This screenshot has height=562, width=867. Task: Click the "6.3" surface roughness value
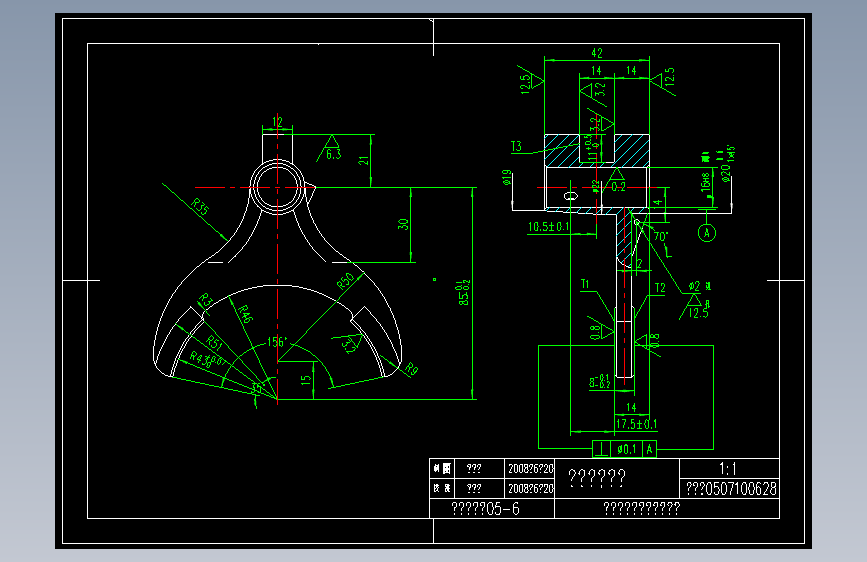[x=333, y=154]
